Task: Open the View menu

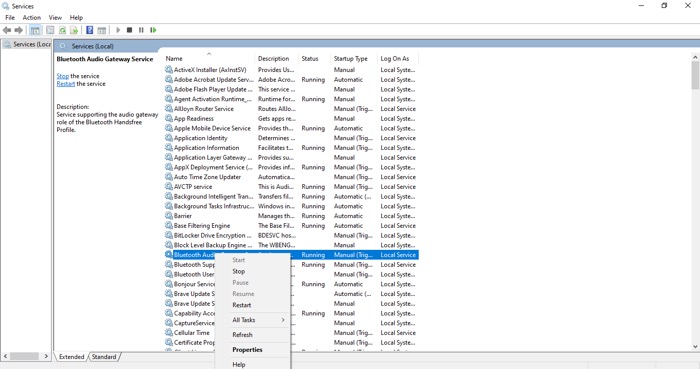Action: click(x=55, y=17)
